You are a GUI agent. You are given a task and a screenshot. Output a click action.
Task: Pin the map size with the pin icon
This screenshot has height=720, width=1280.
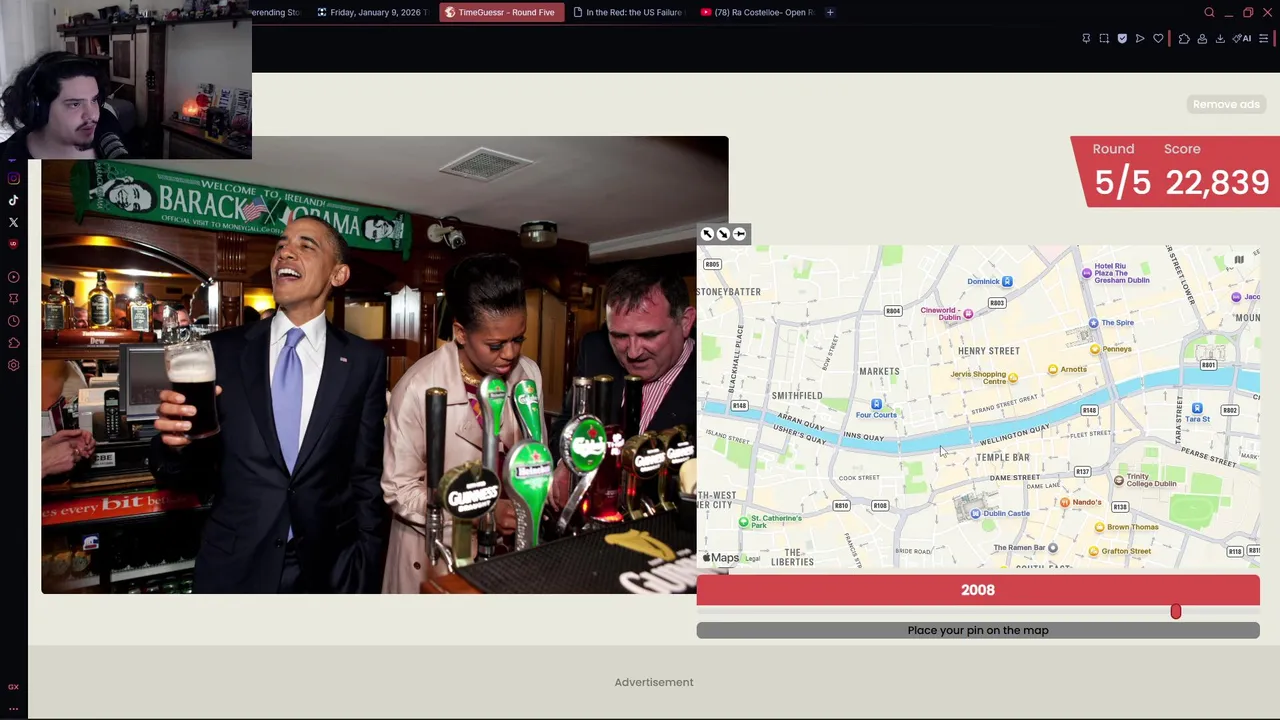pyautogui.click(x=739, y=234)
